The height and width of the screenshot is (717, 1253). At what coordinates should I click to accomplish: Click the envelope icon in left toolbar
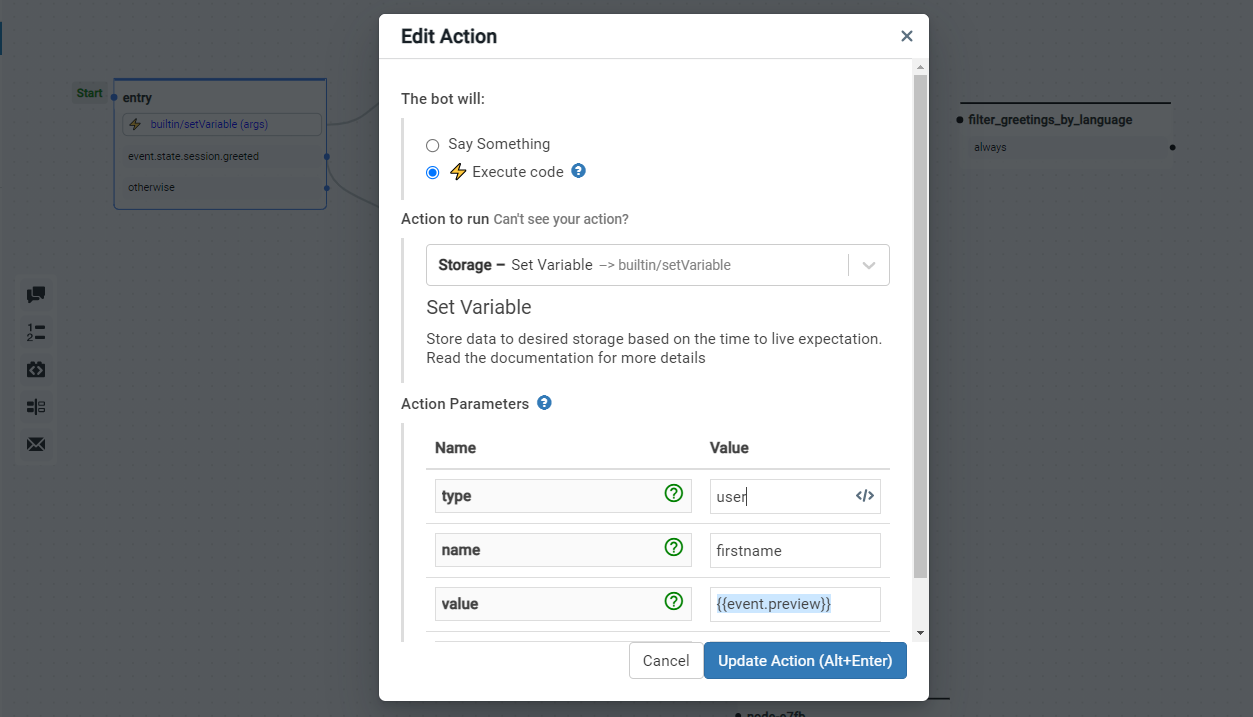pos(36,444)
